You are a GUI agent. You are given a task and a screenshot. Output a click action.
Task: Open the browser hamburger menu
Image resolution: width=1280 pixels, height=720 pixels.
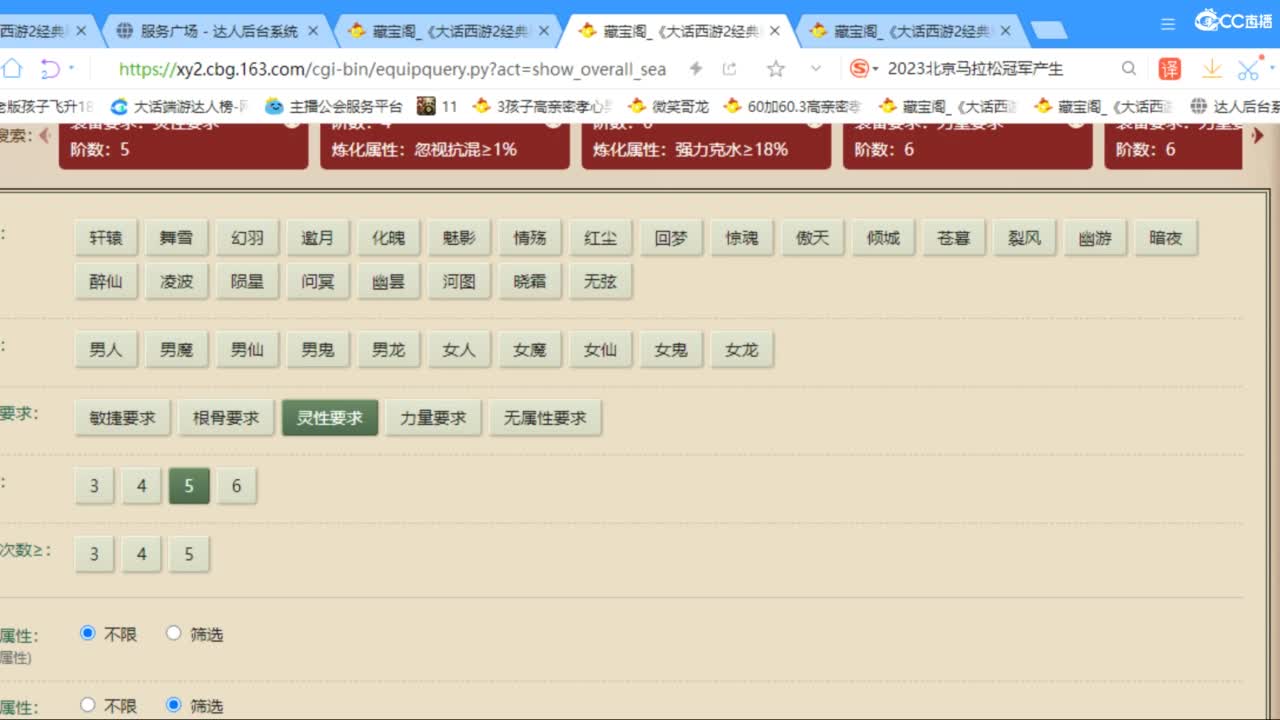pyautogui.click(x=1168, y=23)
